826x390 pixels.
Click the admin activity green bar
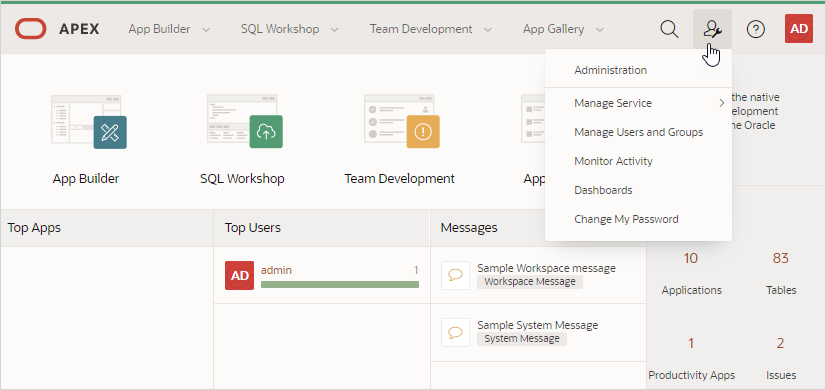(x=340, y=285)
